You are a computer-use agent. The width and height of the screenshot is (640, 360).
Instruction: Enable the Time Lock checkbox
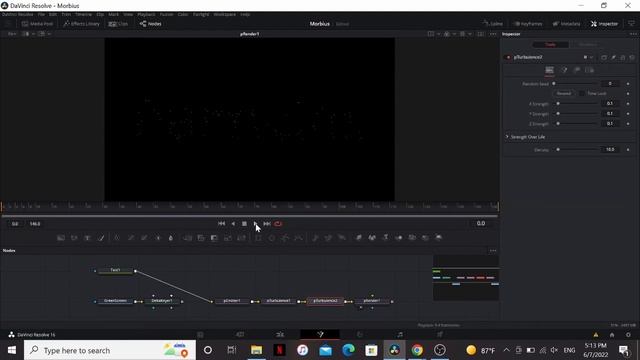582,93
